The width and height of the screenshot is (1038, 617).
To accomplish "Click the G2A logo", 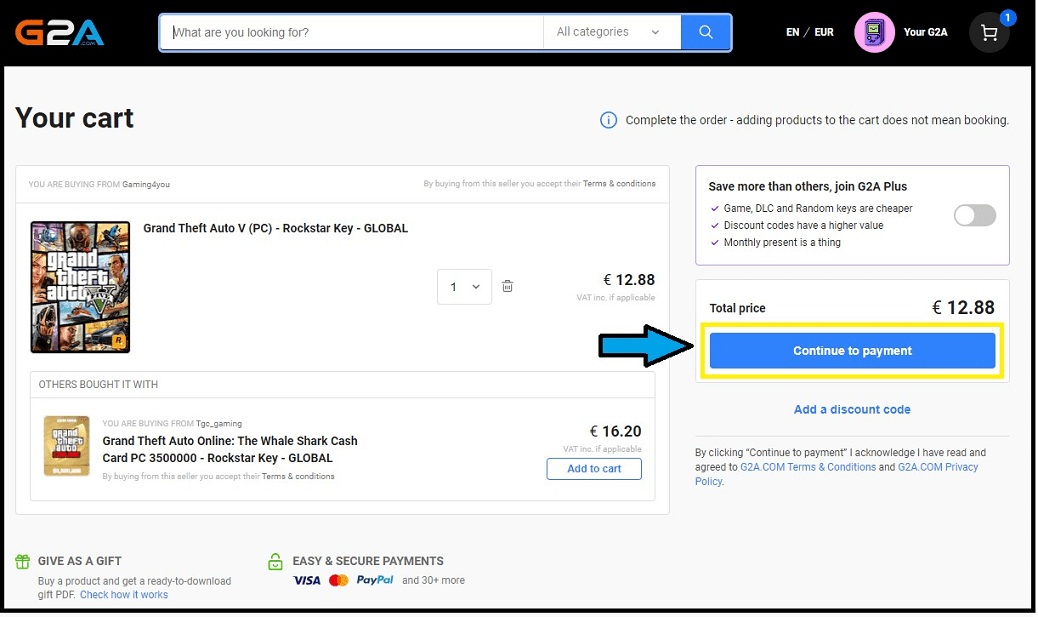I will pos(59,33).
